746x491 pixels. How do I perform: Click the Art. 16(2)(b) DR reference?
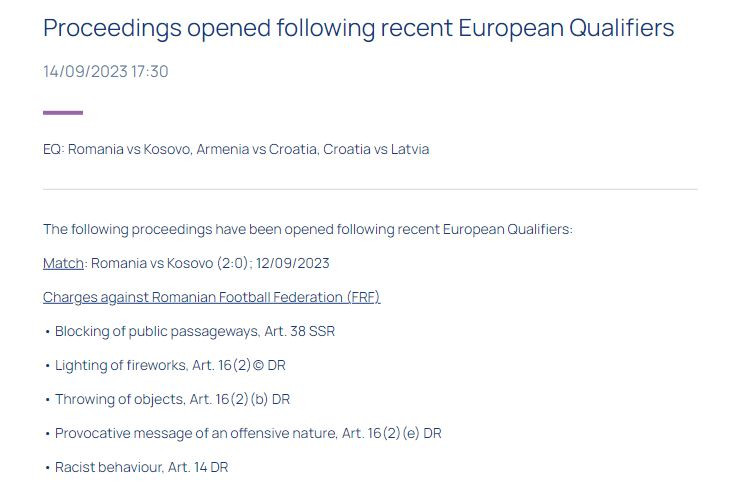click(240, 399)
